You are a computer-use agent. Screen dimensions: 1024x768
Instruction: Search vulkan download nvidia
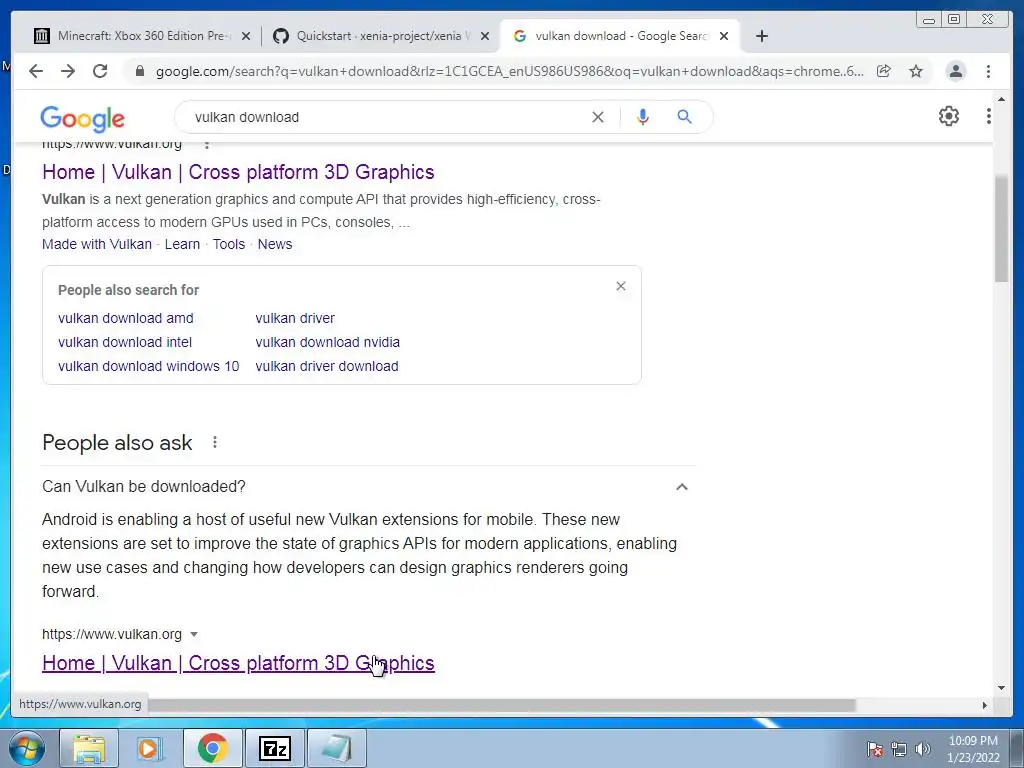tap(327, 342)
